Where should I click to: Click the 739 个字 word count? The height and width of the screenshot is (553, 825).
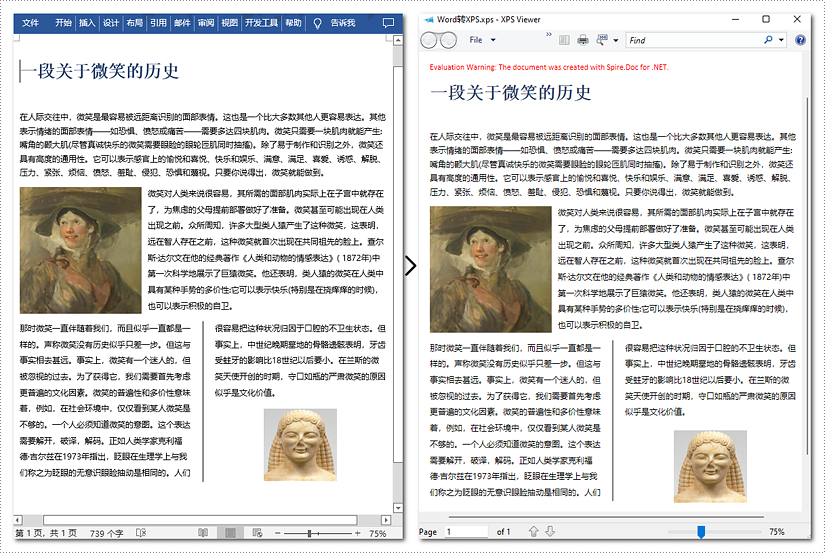106,533
